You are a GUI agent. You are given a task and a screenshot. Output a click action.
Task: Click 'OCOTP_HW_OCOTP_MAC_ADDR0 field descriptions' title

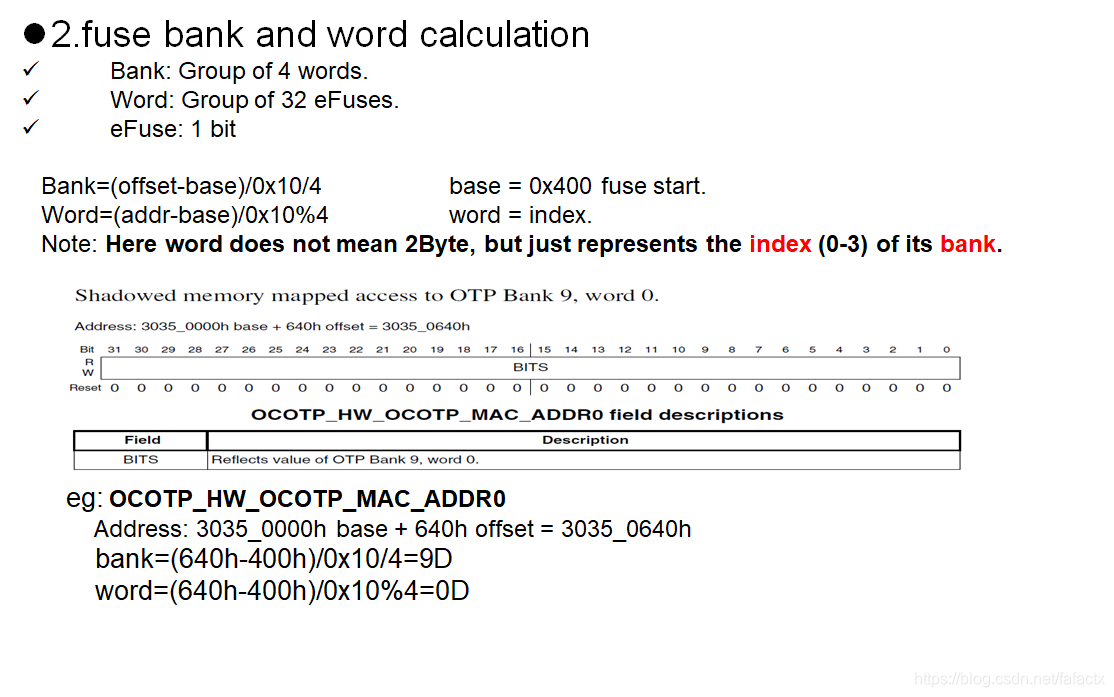[x=517, y=415]
